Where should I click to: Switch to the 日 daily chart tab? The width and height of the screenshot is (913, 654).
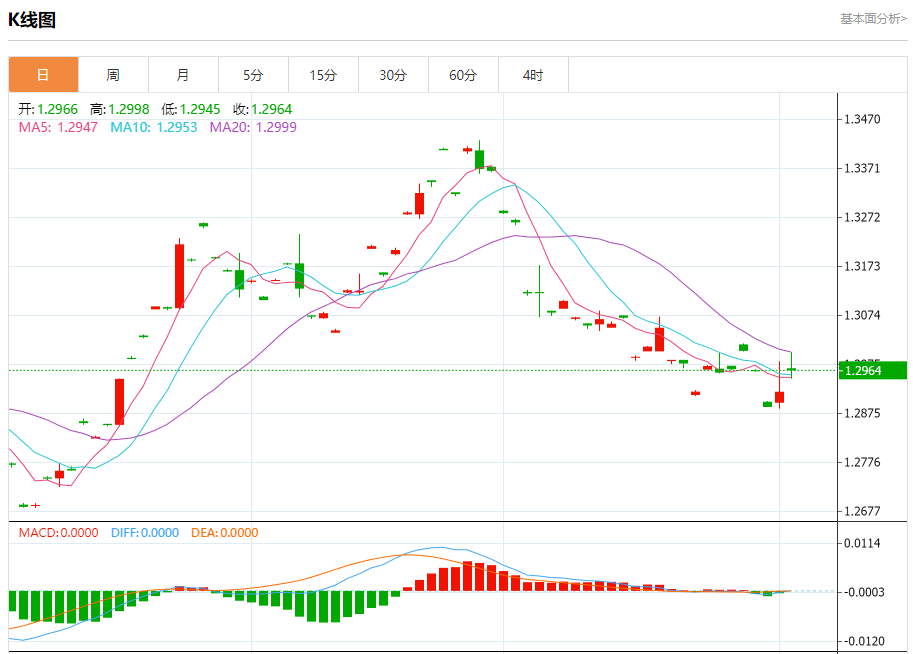tap(43, 75)
